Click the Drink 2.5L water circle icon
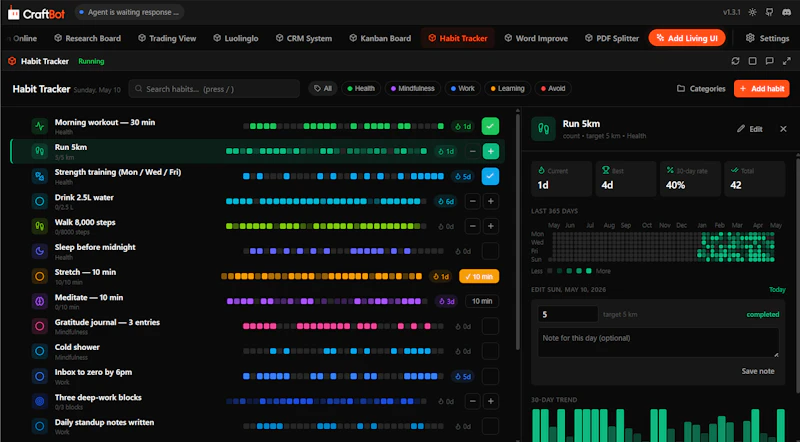 click(x=39, y=201)
